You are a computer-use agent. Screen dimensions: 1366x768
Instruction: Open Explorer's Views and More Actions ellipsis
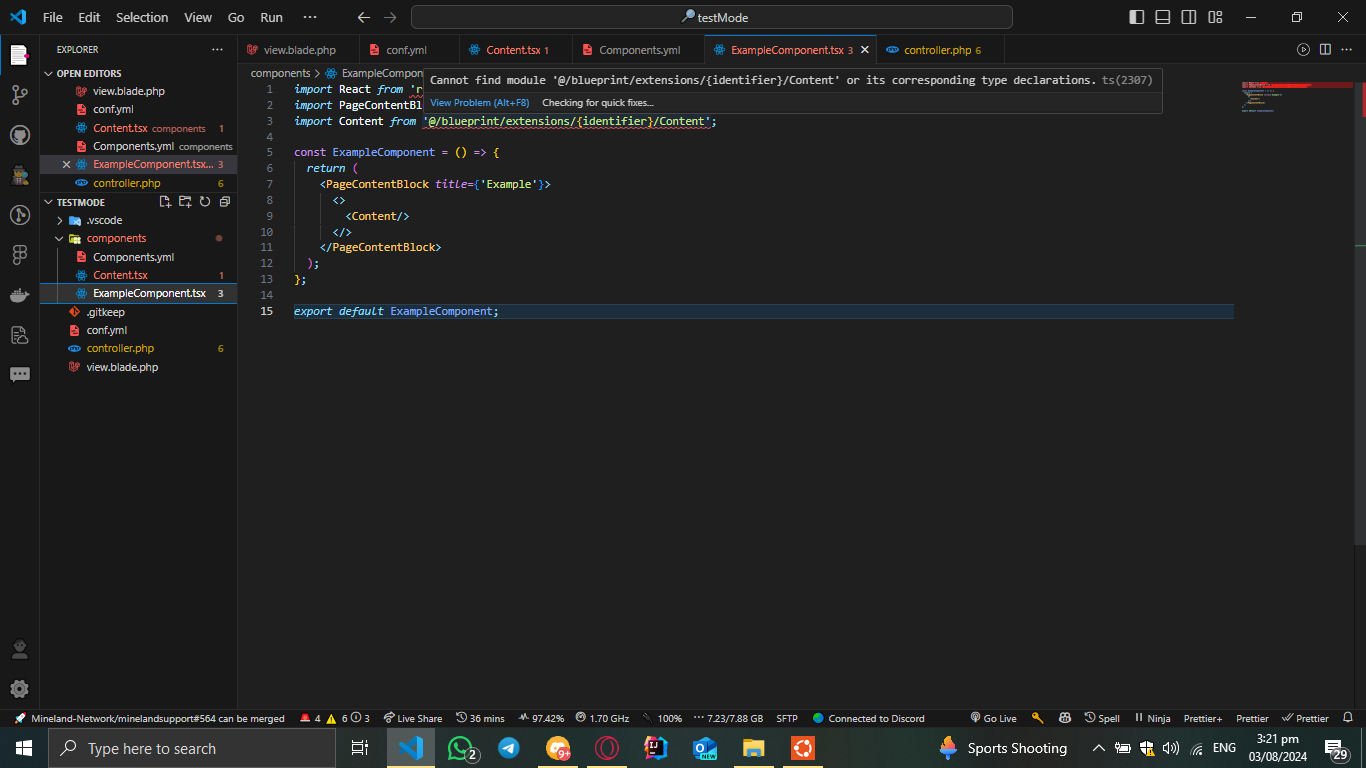pos(217,49)
